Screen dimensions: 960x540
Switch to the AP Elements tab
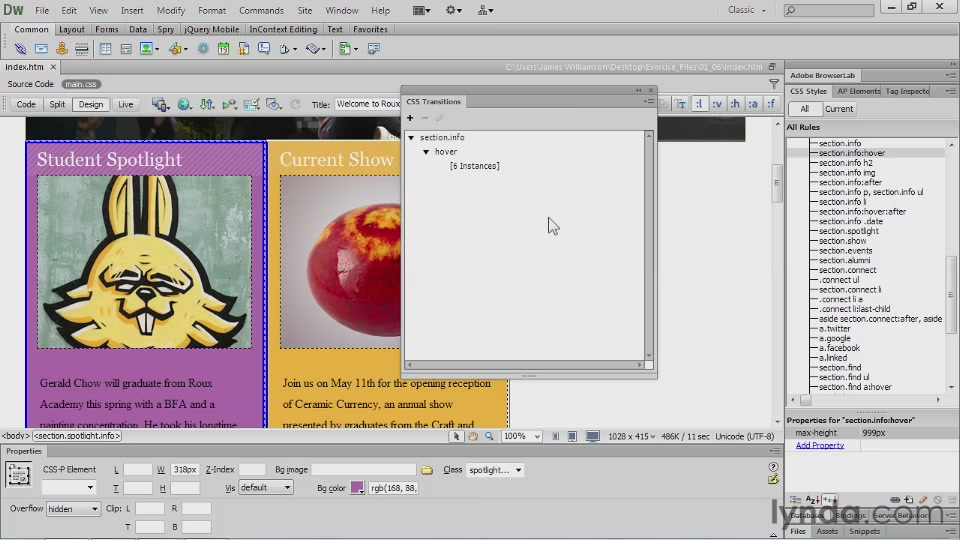point(858,91)
